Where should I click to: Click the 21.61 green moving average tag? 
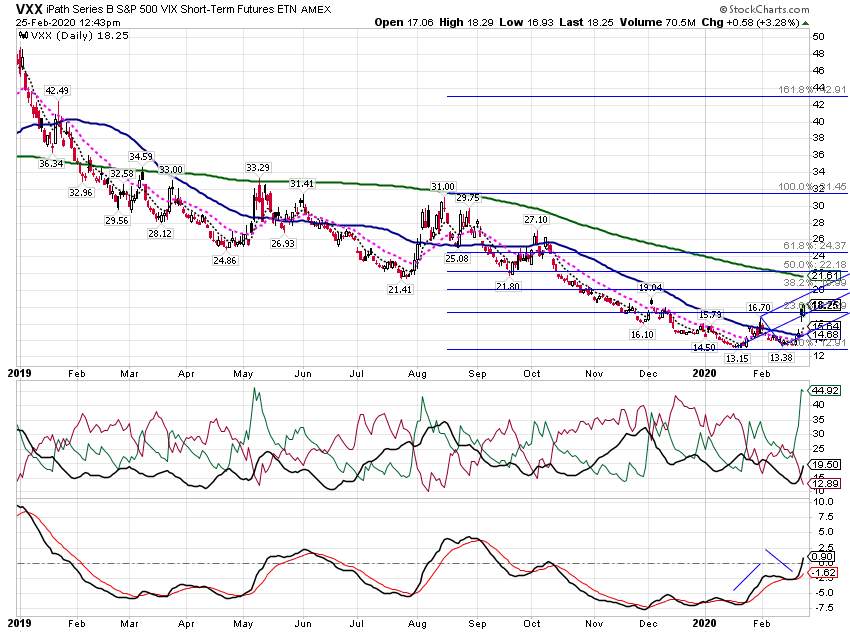825,276
